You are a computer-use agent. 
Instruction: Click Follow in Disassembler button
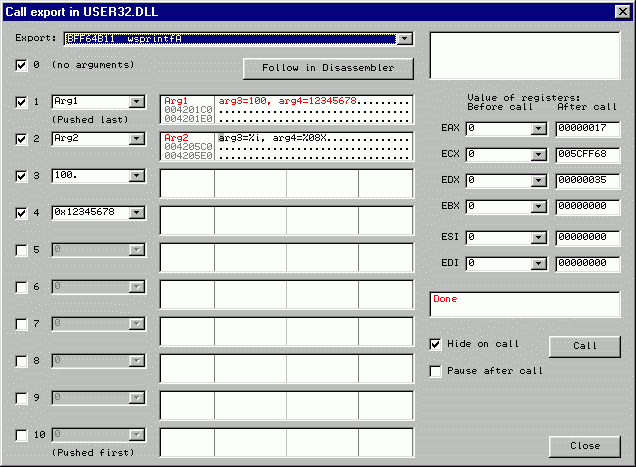328,68
